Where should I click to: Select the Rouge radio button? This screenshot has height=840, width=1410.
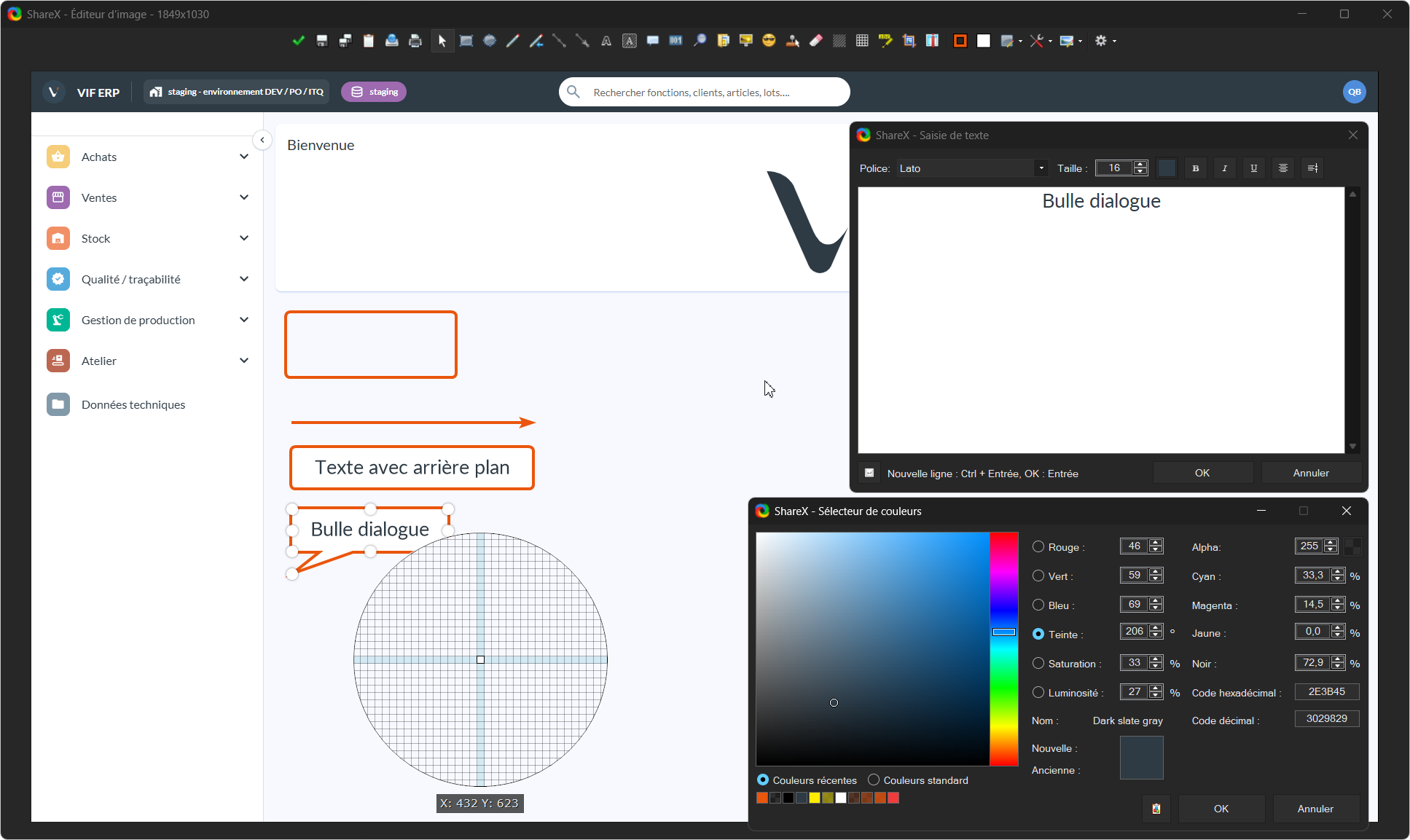click(x=1038, y=546)
